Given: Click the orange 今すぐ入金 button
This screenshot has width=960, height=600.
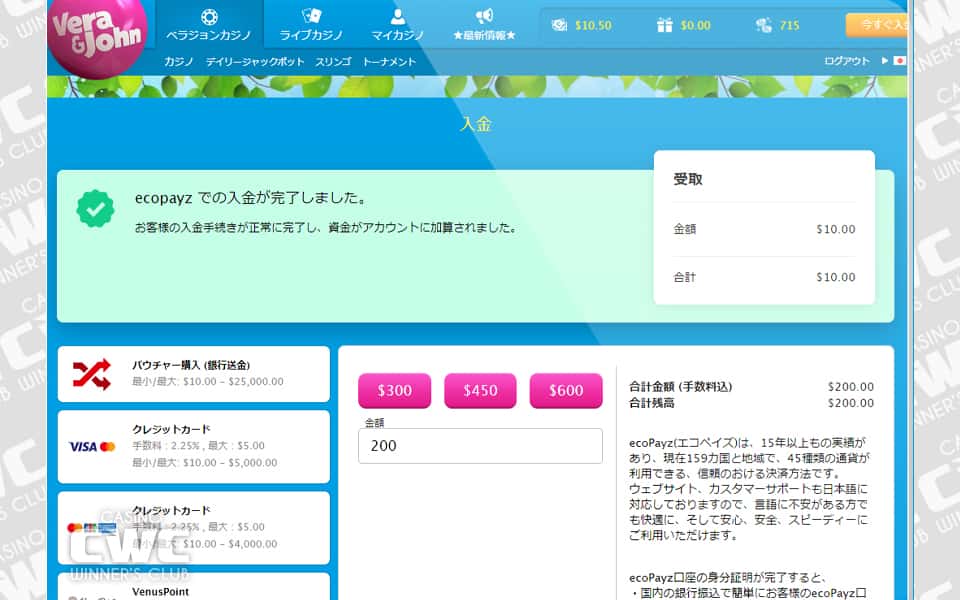Looking at the screenshot, I should [877, 25].
